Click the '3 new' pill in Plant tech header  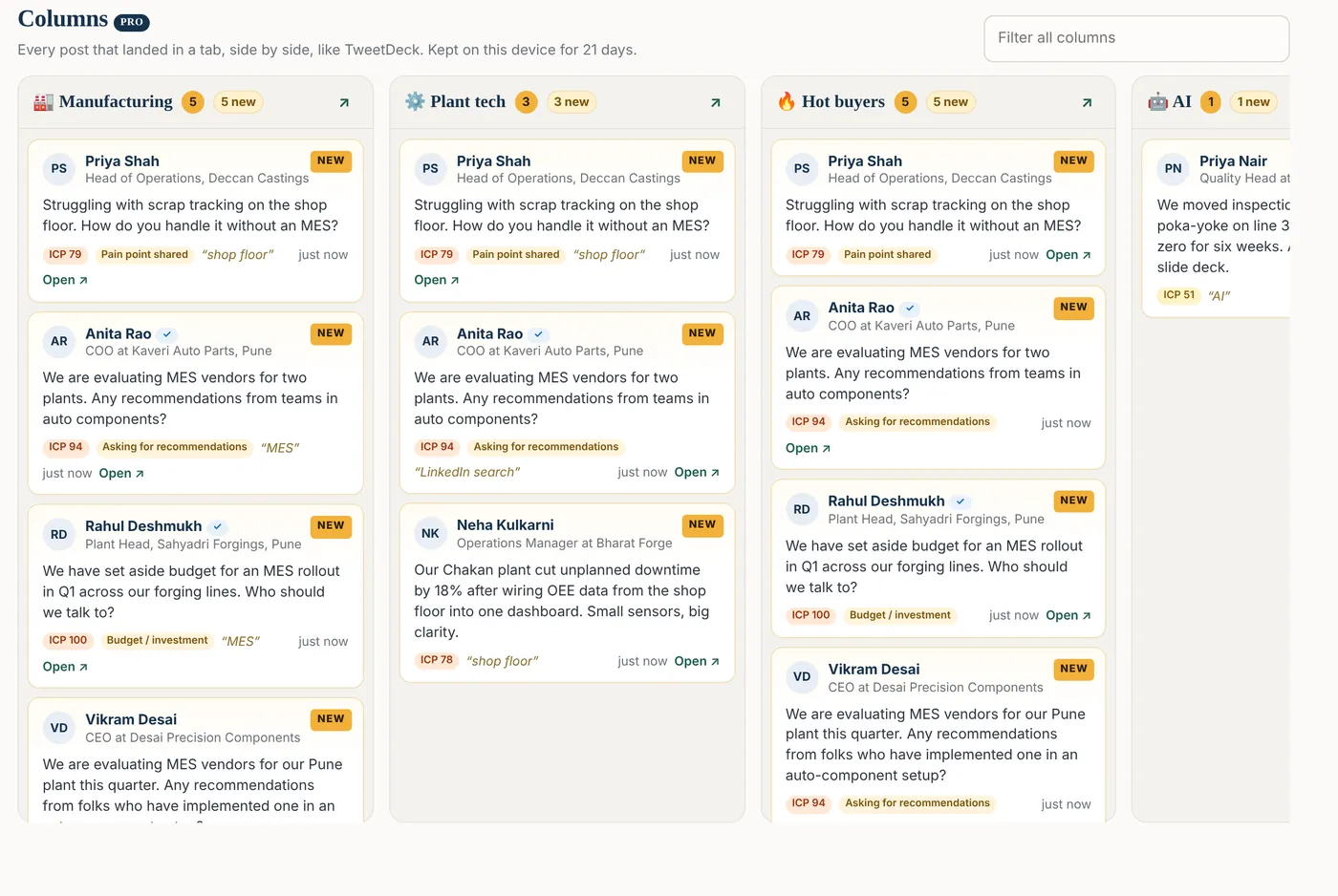tap(572, 102)
